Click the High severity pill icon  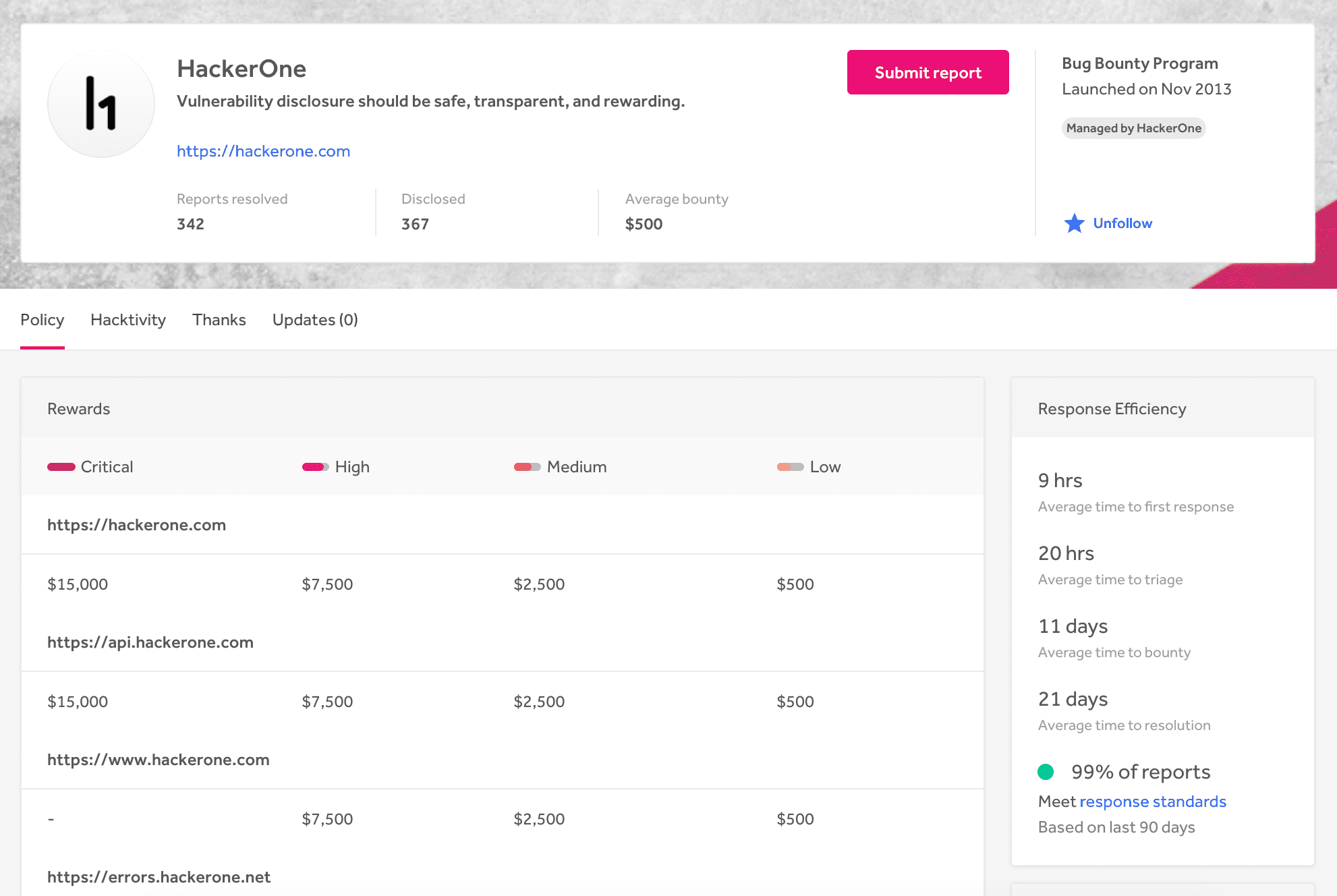point(315,467)
